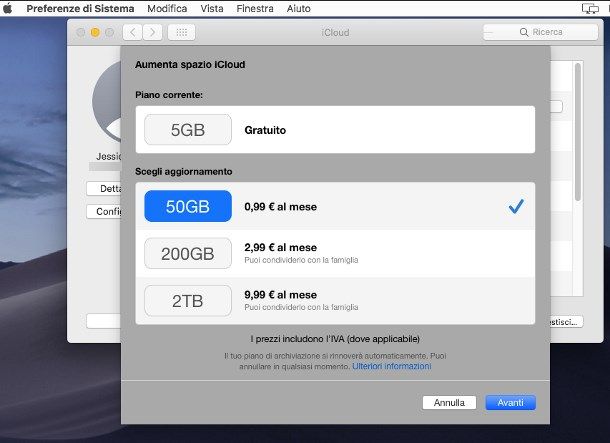The width and height of the screenshot is (610, 443).
Task: Click 'Puoi condividerlo con la famiglia' under 200GB
Action: point(301,260)
